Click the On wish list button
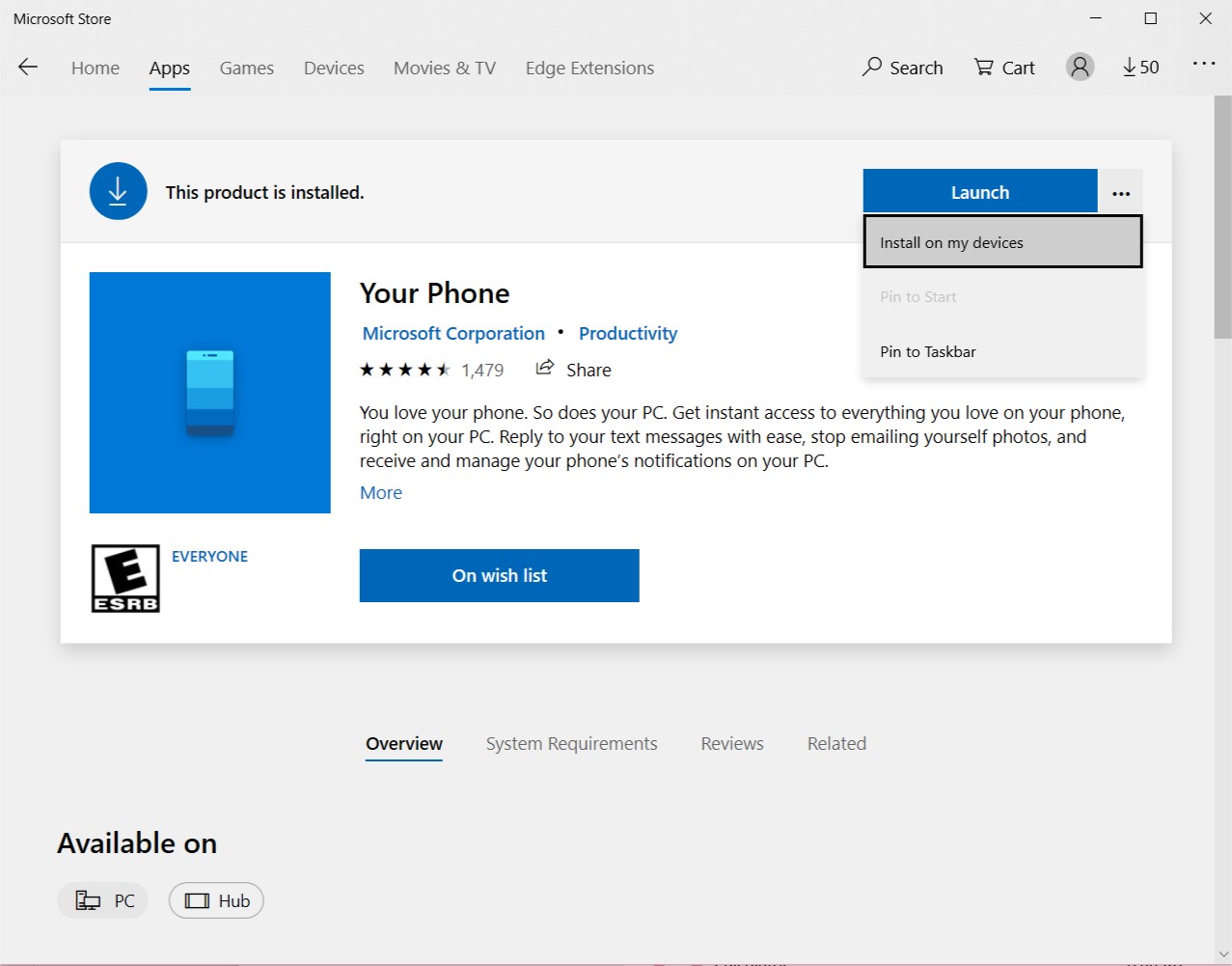The image size is (1232, 966). pyautogui.click(x=500, y=575)
